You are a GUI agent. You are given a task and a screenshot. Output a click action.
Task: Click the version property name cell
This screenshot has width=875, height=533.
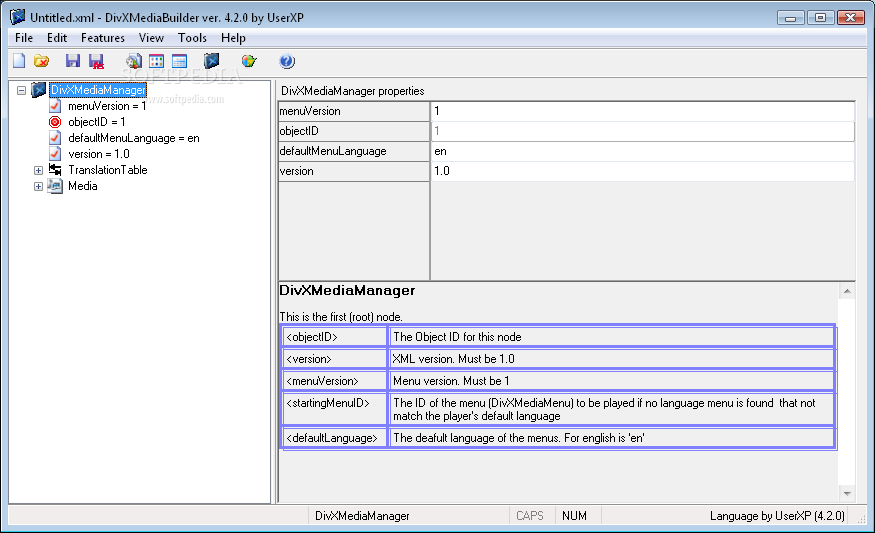click(x=354, y=171)
